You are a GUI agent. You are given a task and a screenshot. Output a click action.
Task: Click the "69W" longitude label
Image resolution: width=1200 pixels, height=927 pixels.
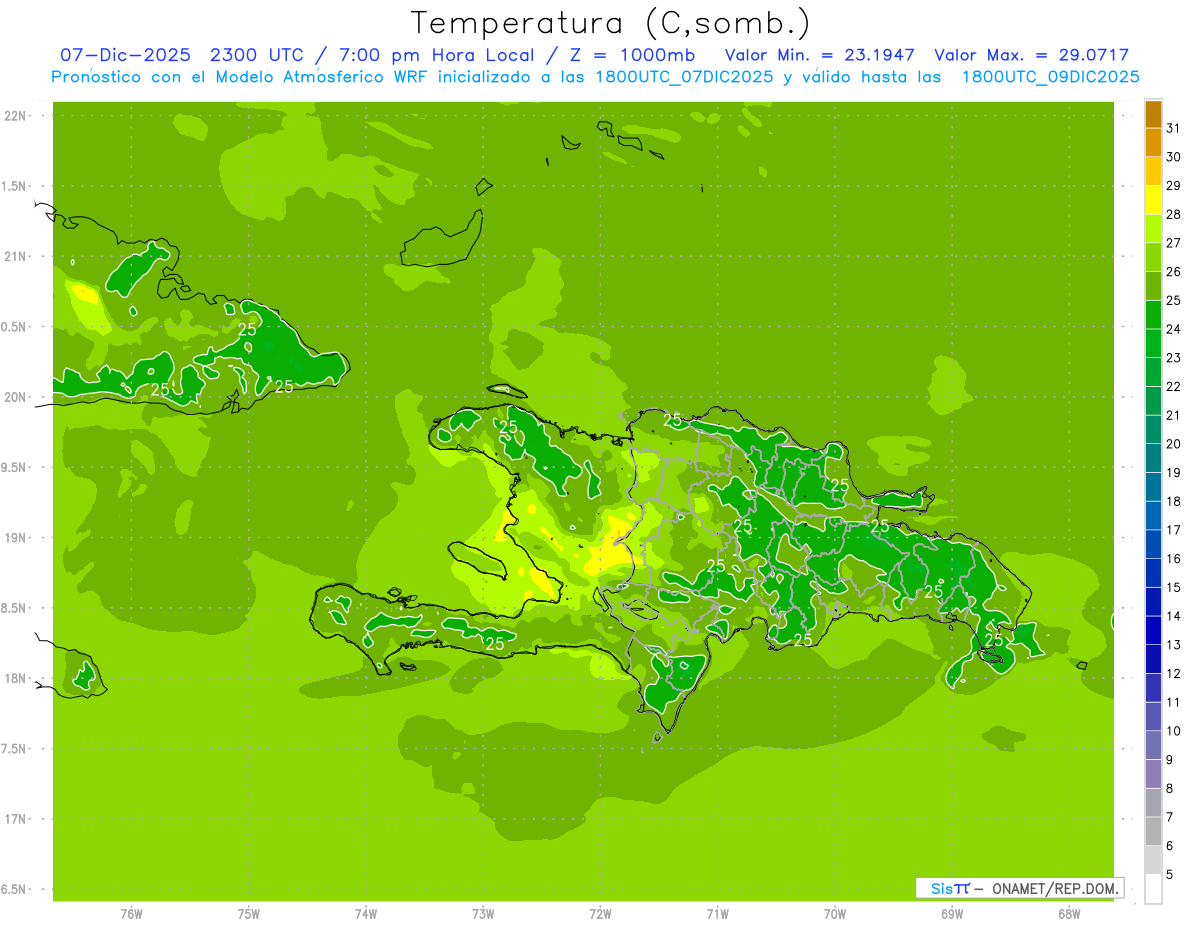952,914
